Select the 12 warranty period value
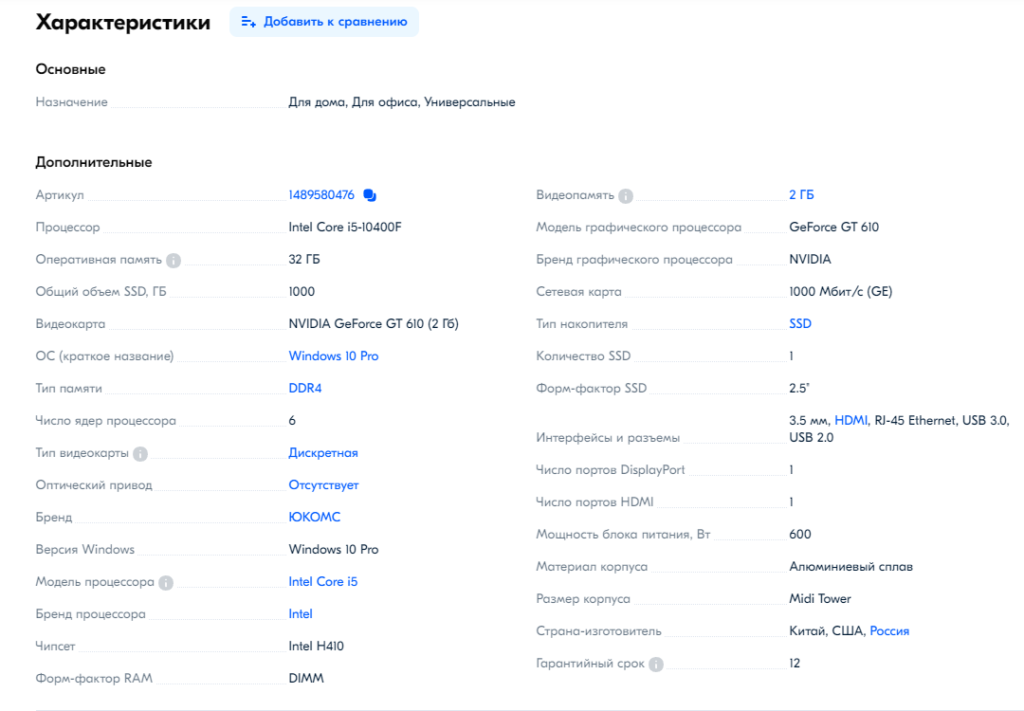This screenshot has height=711, width=1024. click(x=794, y=663)
